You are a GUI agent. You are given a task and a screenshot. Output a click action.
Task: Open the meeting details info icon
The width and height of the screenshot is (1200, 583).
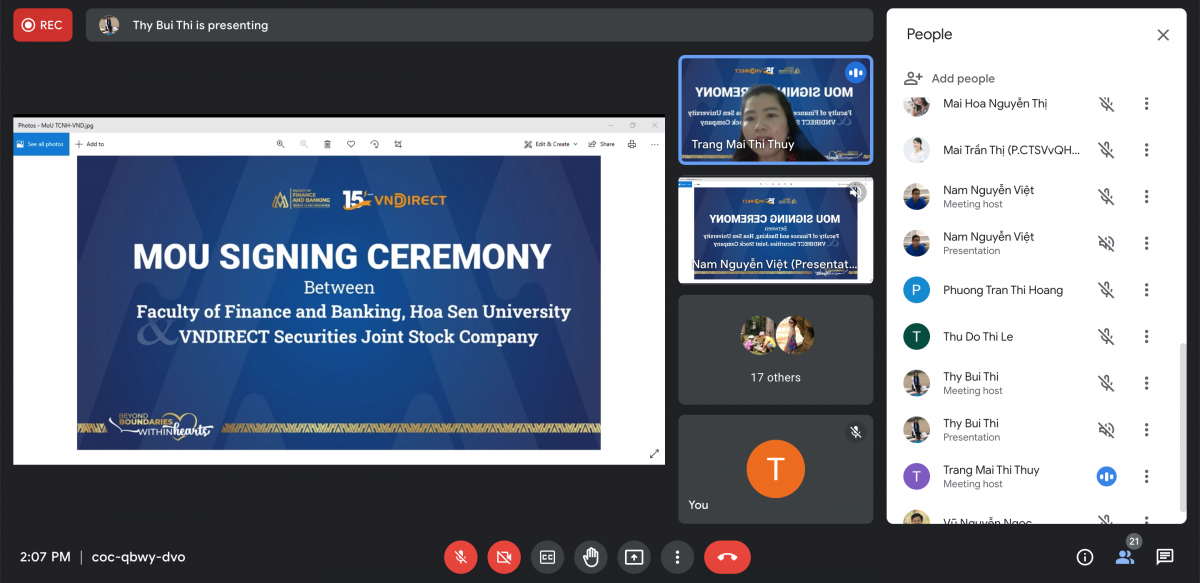tap(1084, 557)
